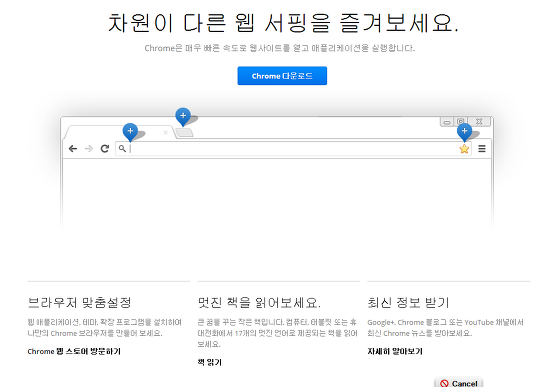Close the mock browser tab with x
This screenshot has width=540, height=387.
tap(166, 132)
